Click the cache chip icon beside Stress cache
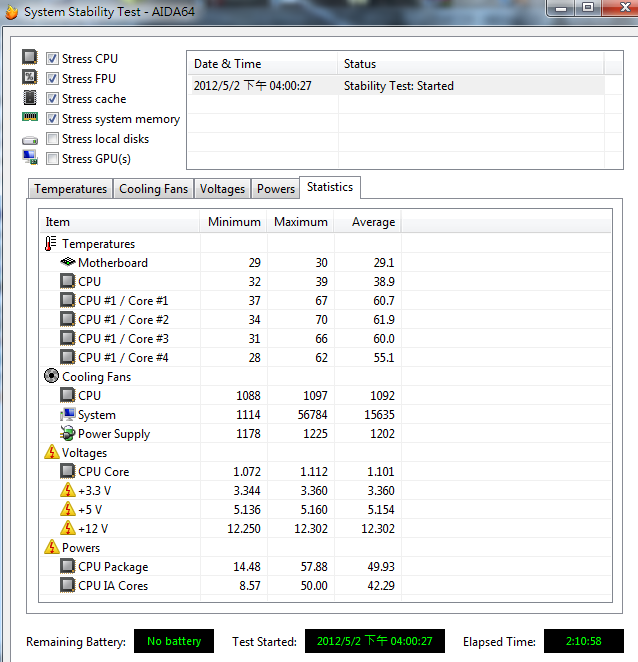Viewport: 638px width, 662px height. [30, 97]
